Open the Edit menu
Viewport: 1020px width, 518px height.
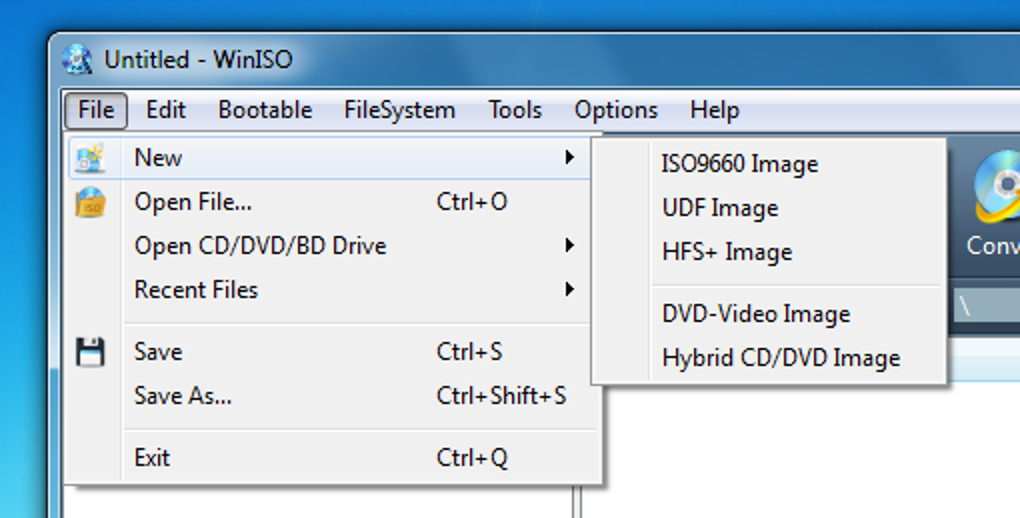pyautogui.click(x=166, y=110)
